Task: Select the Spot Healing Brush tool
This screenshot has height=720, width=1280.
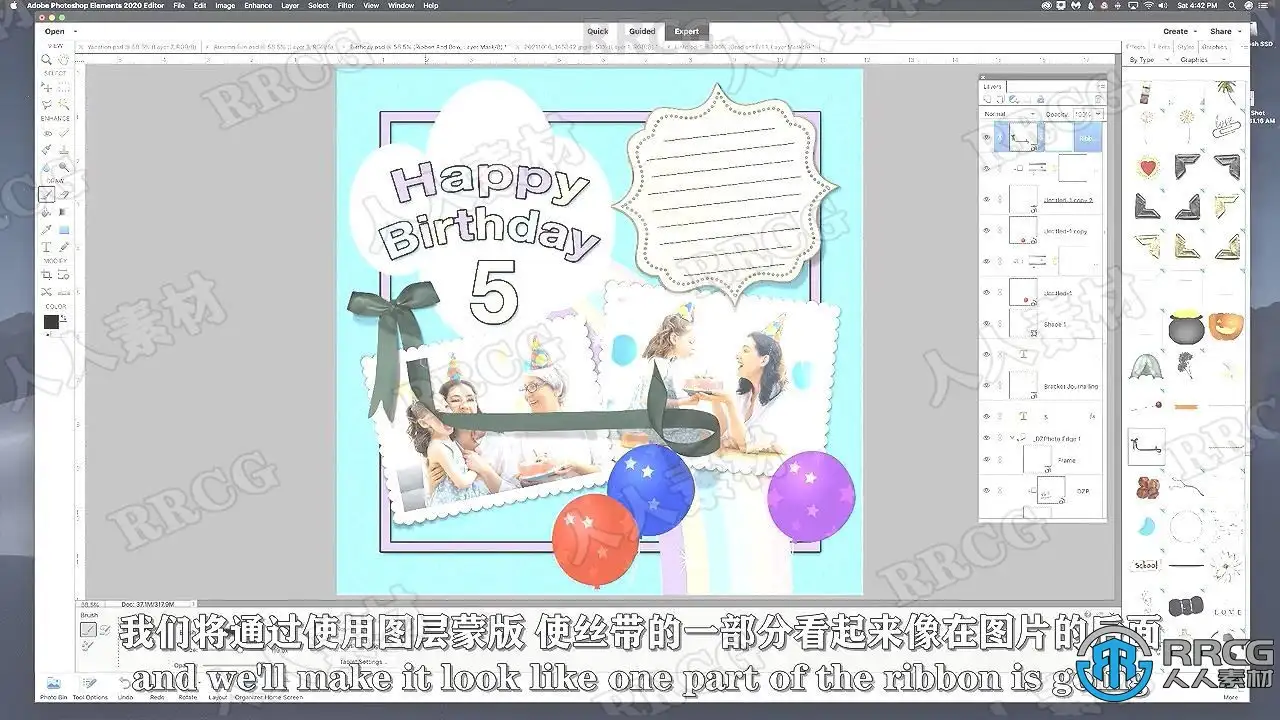Action: pos(64,132)
